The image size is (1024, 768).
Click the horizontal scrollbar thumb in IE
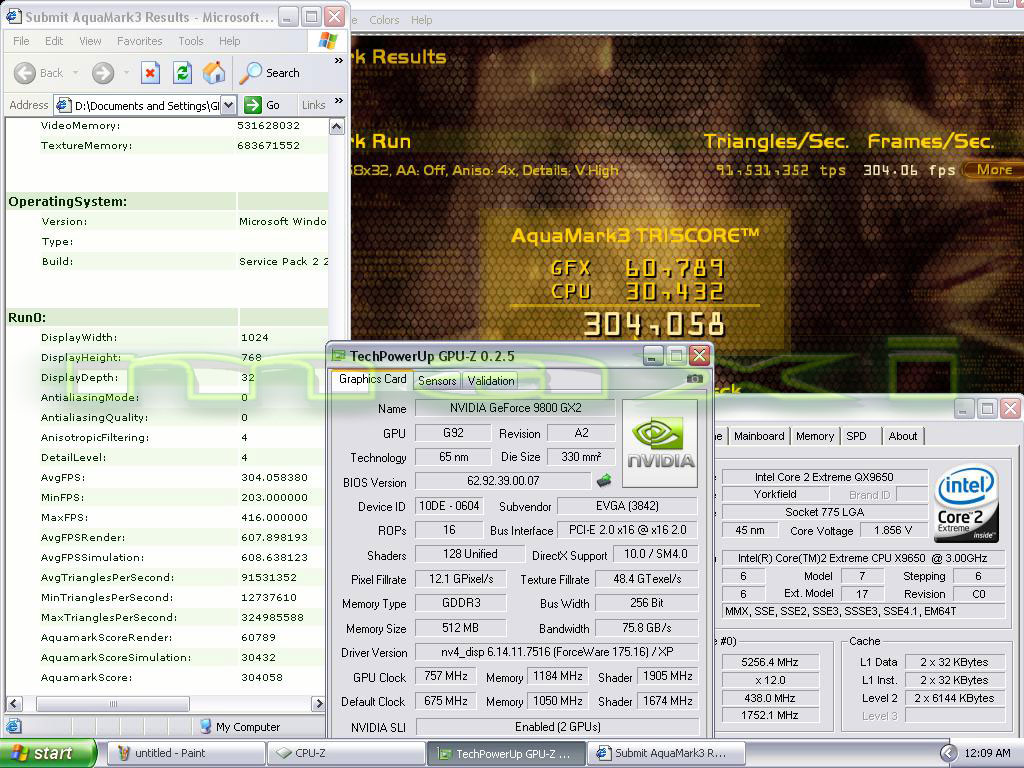point(113,703)
